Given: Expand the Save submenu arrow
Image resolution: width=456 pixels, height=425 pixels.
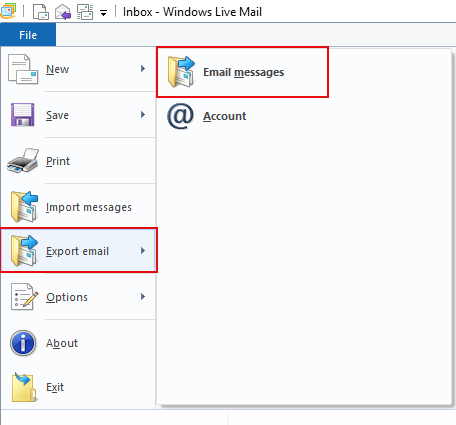Looking at the screenshot, I should tap(143, 115).
